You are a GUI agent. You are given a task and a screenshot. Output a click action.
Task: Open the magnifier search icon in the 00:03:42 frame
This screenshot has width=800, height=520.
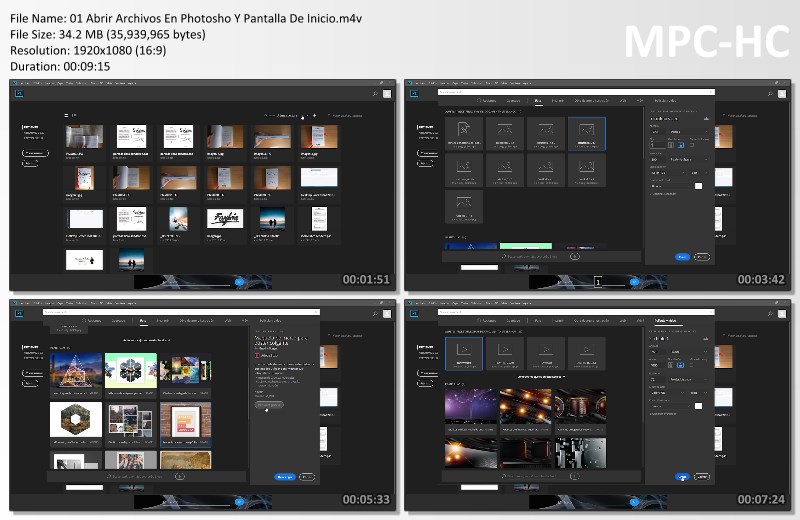770,94
